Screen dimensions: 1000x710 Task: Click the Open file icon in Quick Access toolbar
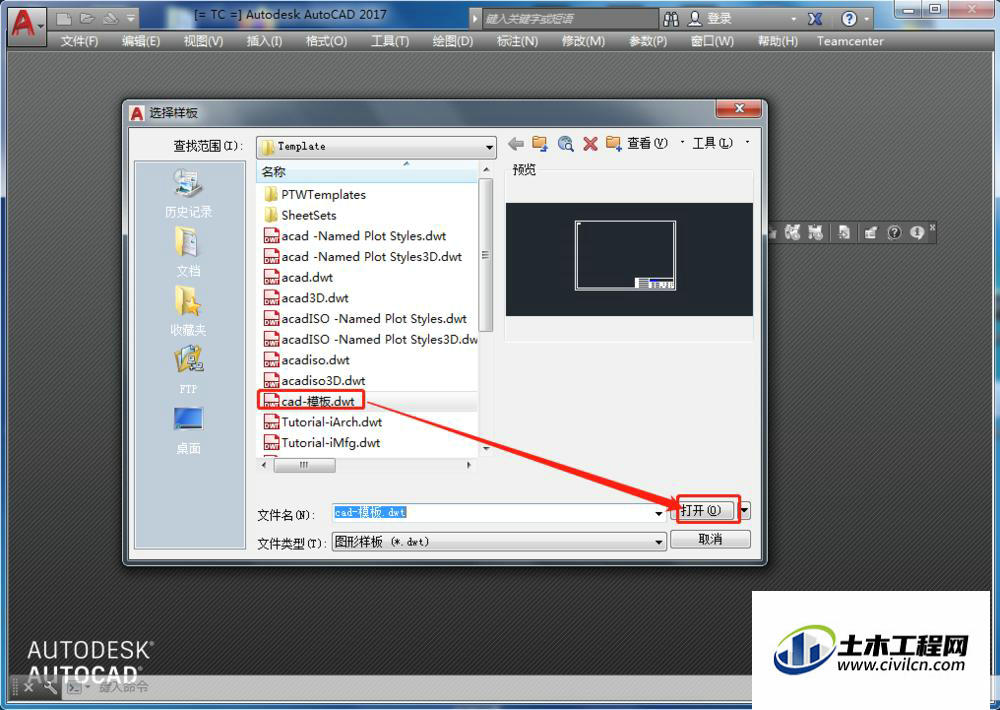point(87,18)
